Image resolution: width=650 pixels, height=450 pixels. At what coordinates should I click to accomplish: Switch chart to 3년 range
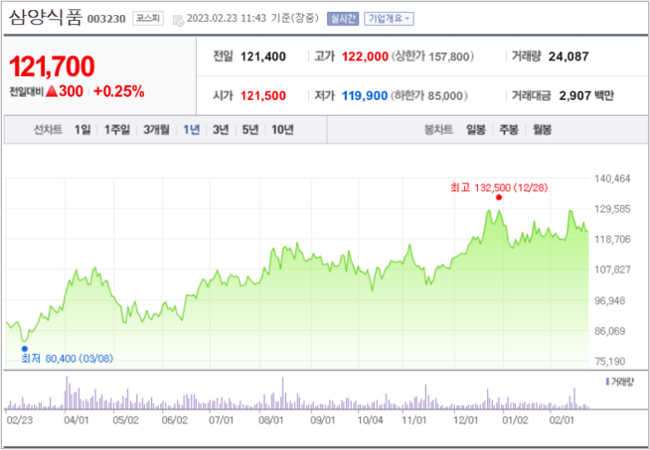click(x=221, y=130)
